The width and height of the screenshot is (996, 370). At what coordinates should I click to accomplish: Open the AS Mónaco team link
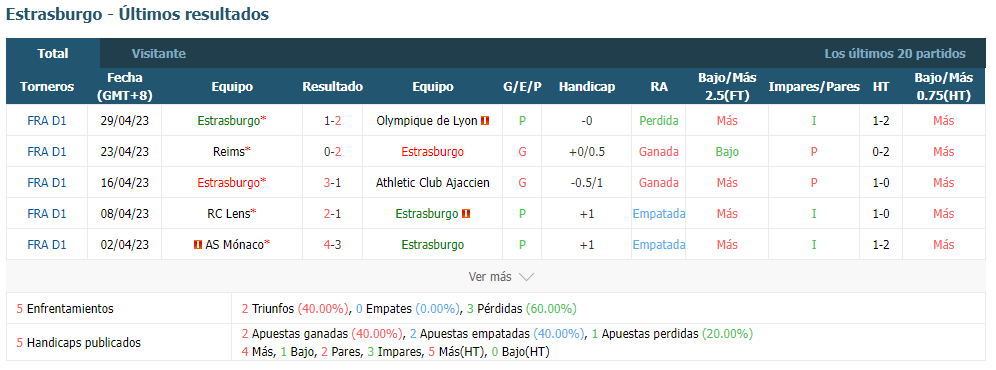[234, 245]
